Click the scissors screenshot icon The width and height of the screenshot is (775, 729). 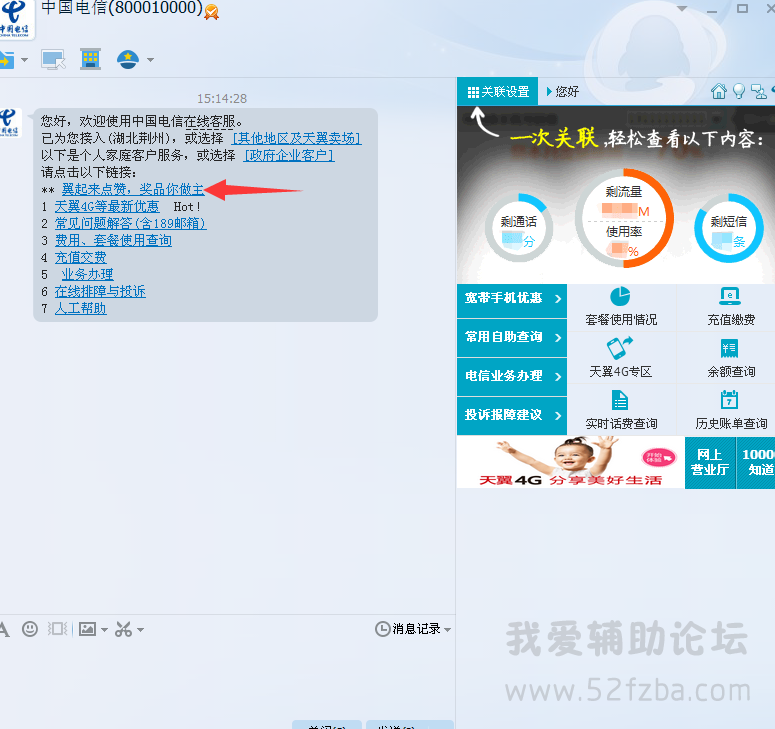point(124,629)
